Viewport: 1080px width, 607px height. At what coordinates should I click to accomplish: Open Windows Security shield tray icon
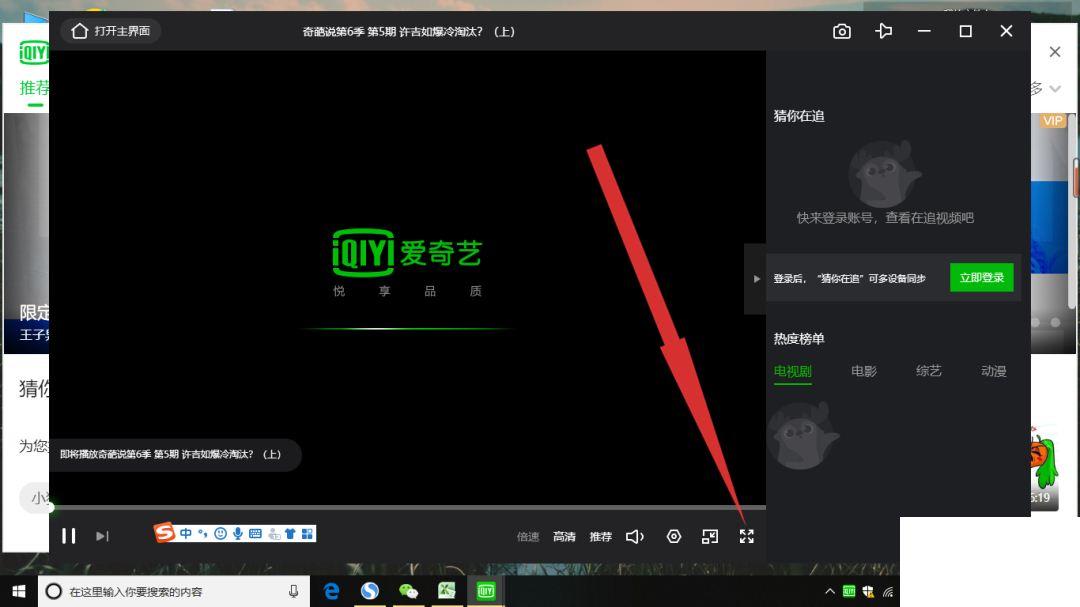(868, 591)
